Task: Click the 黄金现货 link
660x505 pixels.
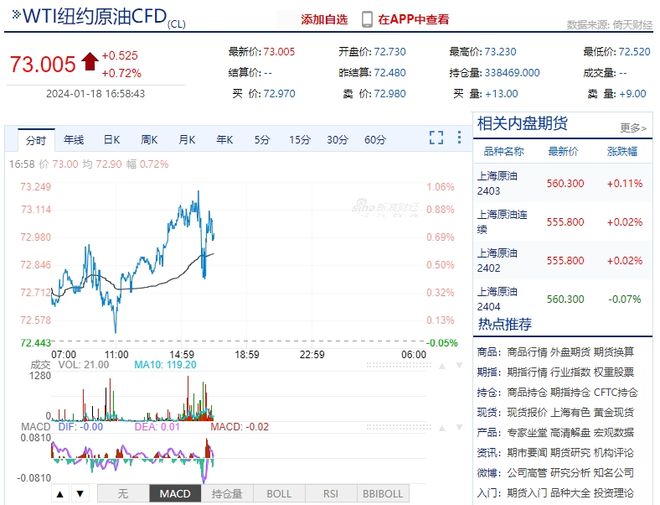Action: pos(614,412)
